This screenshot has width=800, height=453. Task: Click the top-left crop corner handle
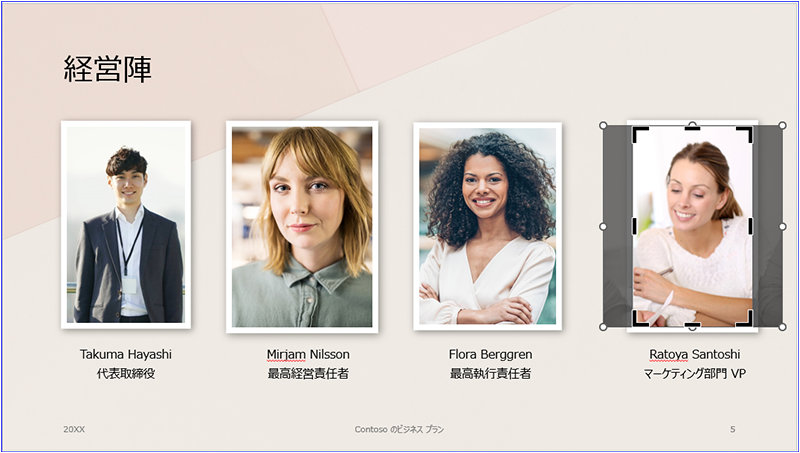point(639,134)
